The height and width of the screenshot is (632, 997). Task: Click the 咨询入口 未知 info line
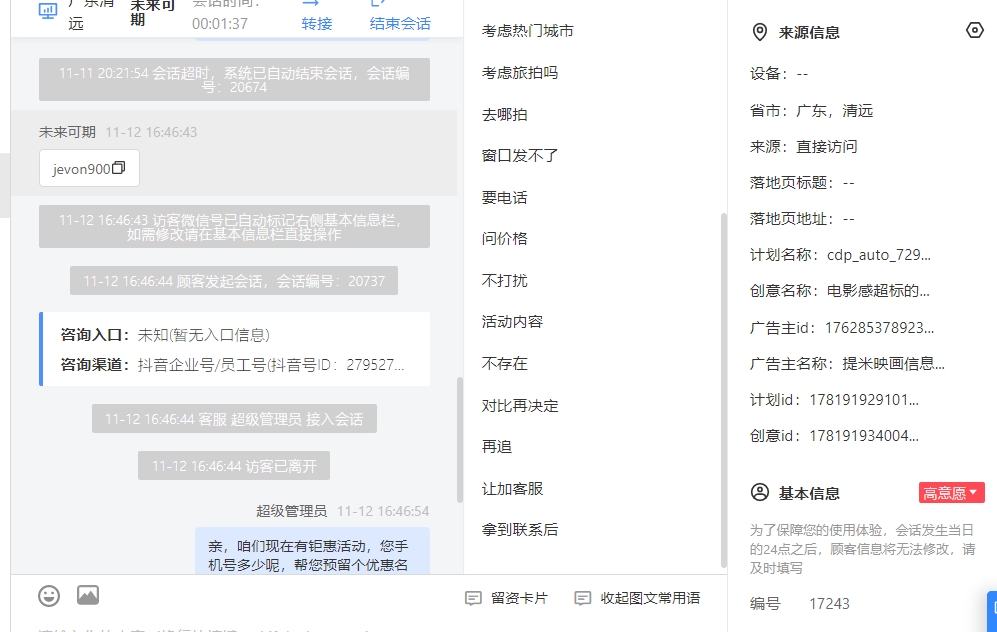coord(165,335)
